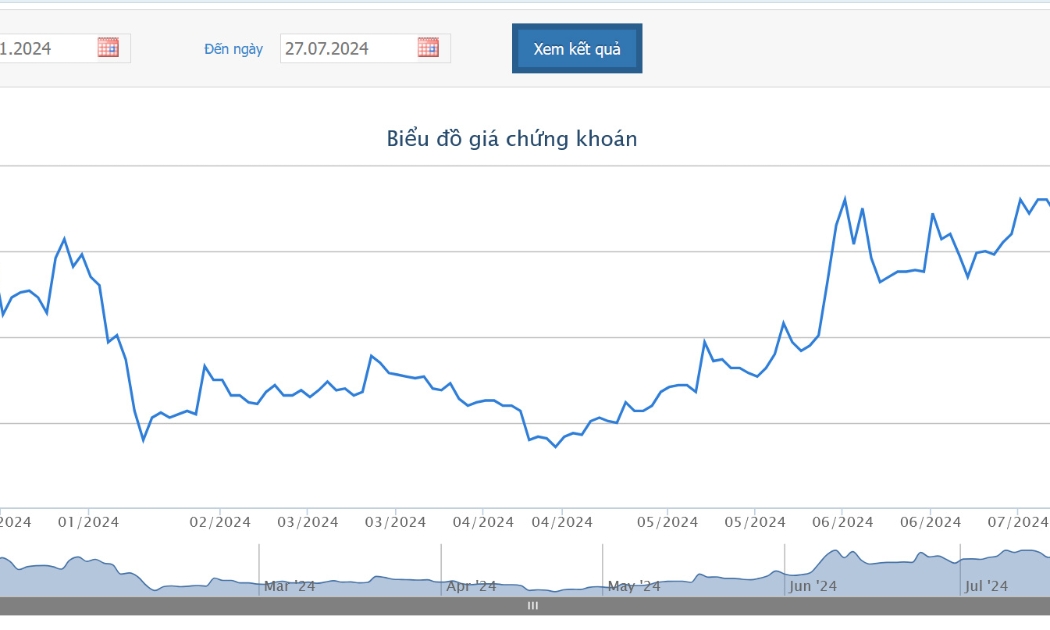Click the 'Đến ngày' label
1050x630 pixels.
234,49
